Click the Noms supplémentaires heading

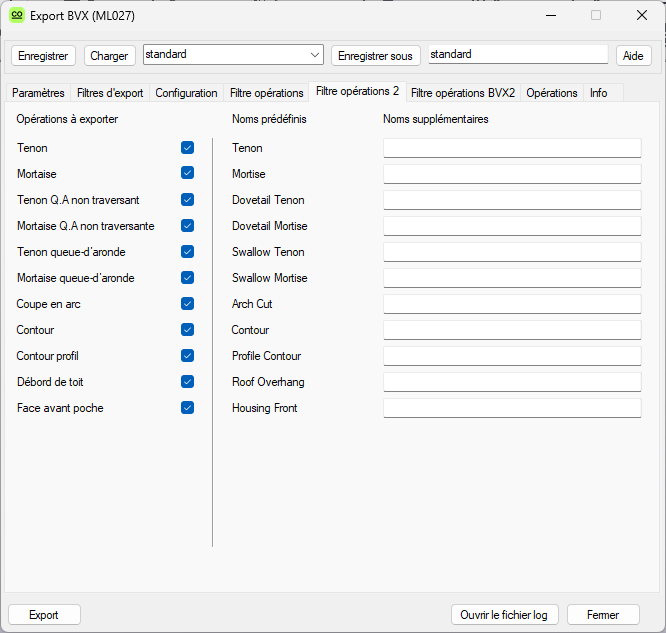click(436, 119)
